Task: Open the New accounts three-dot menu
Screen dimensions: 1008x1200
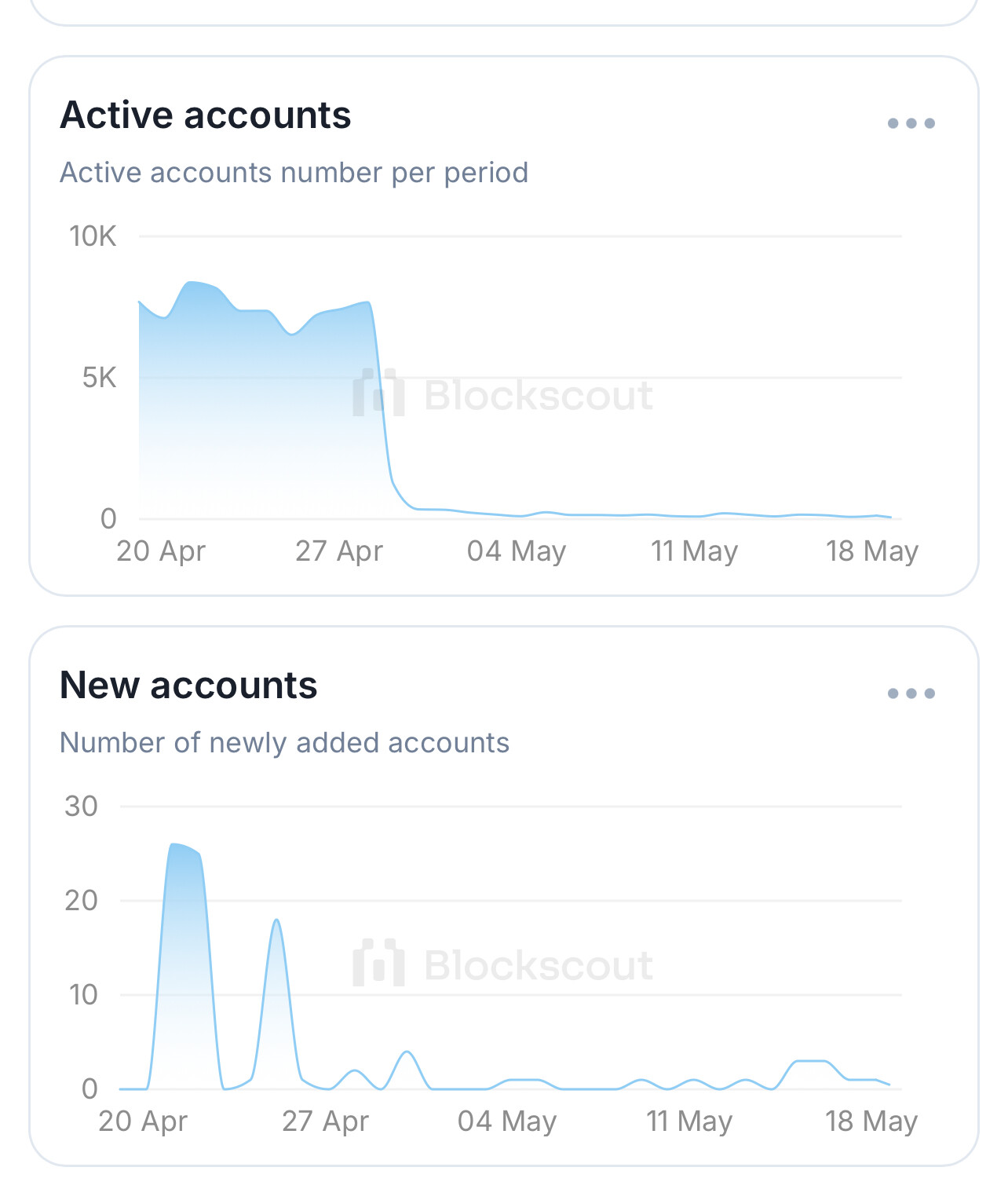Action: pyautogui.click(x=911, y=693)
